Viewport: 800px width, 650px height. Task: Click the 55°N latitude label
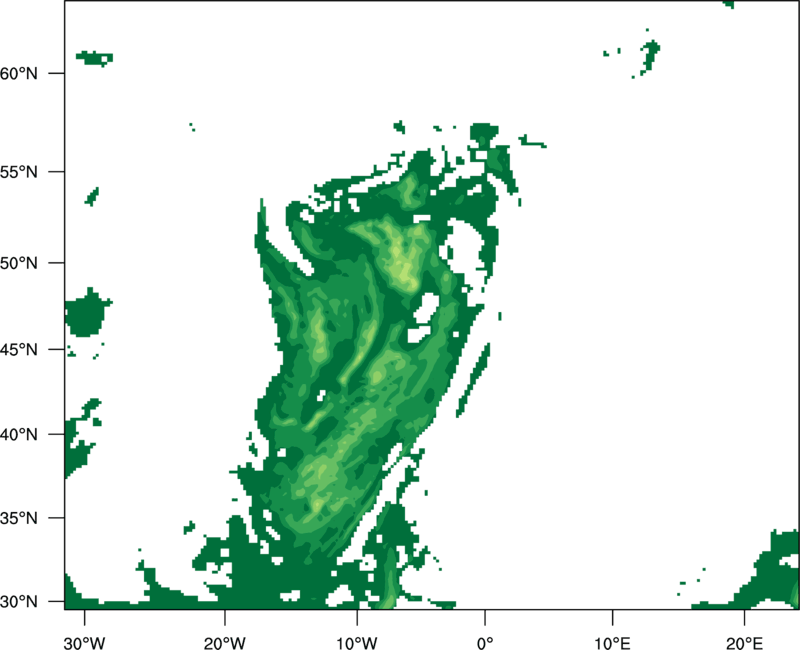coord(19,172)
